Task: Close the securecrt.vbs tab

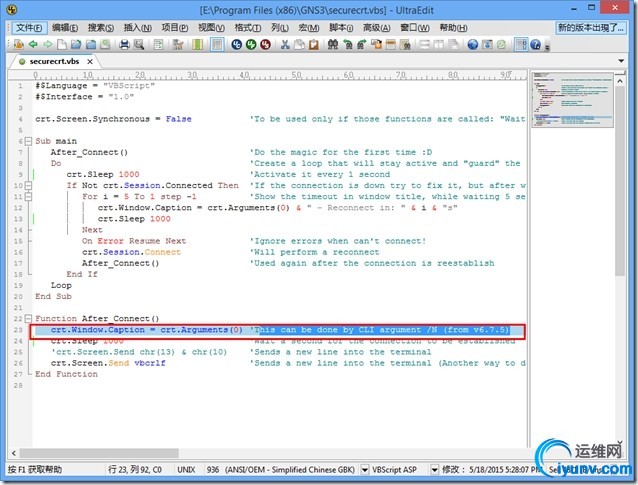Action: [90, 61]
